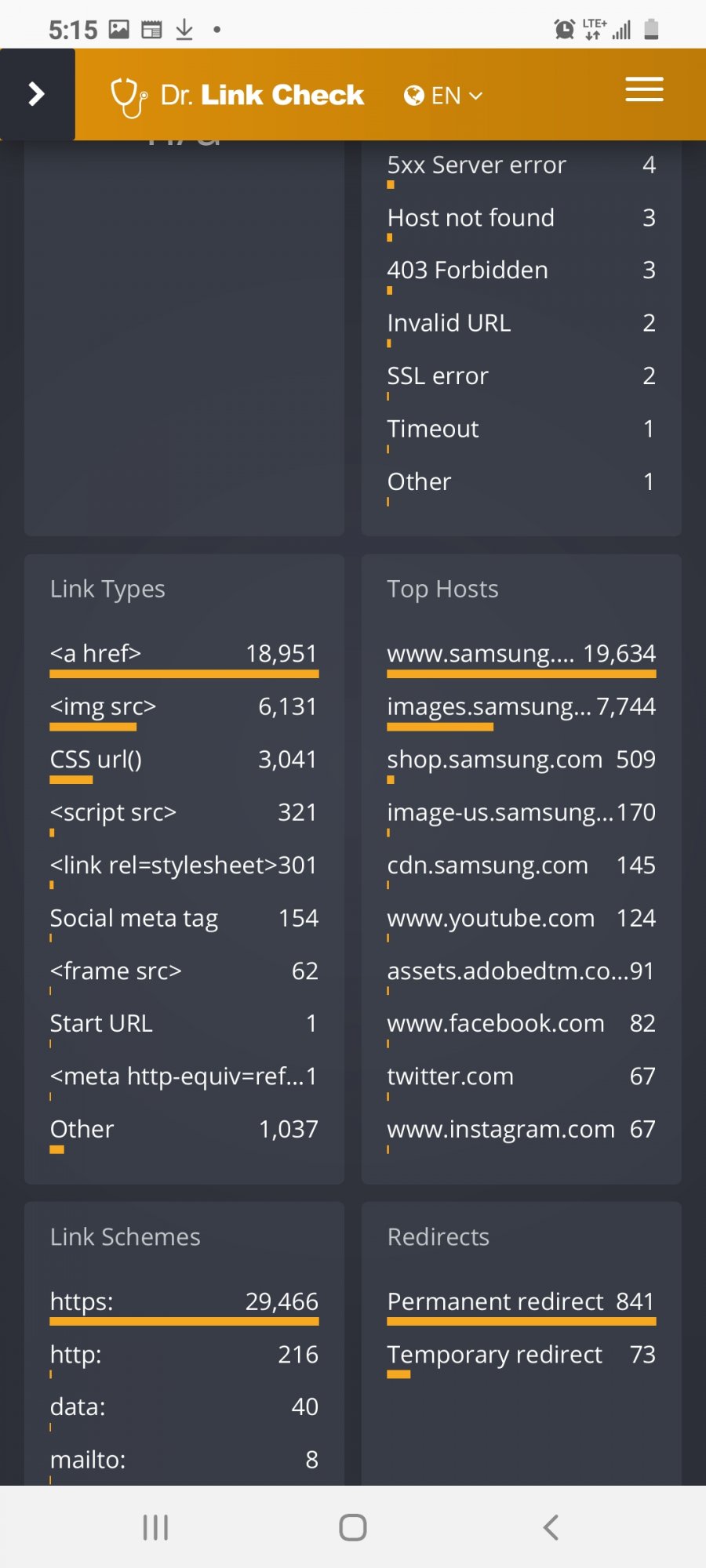Screen dimensions: 706x1568
Task: Open the hamburger menu
Action: 644,89
